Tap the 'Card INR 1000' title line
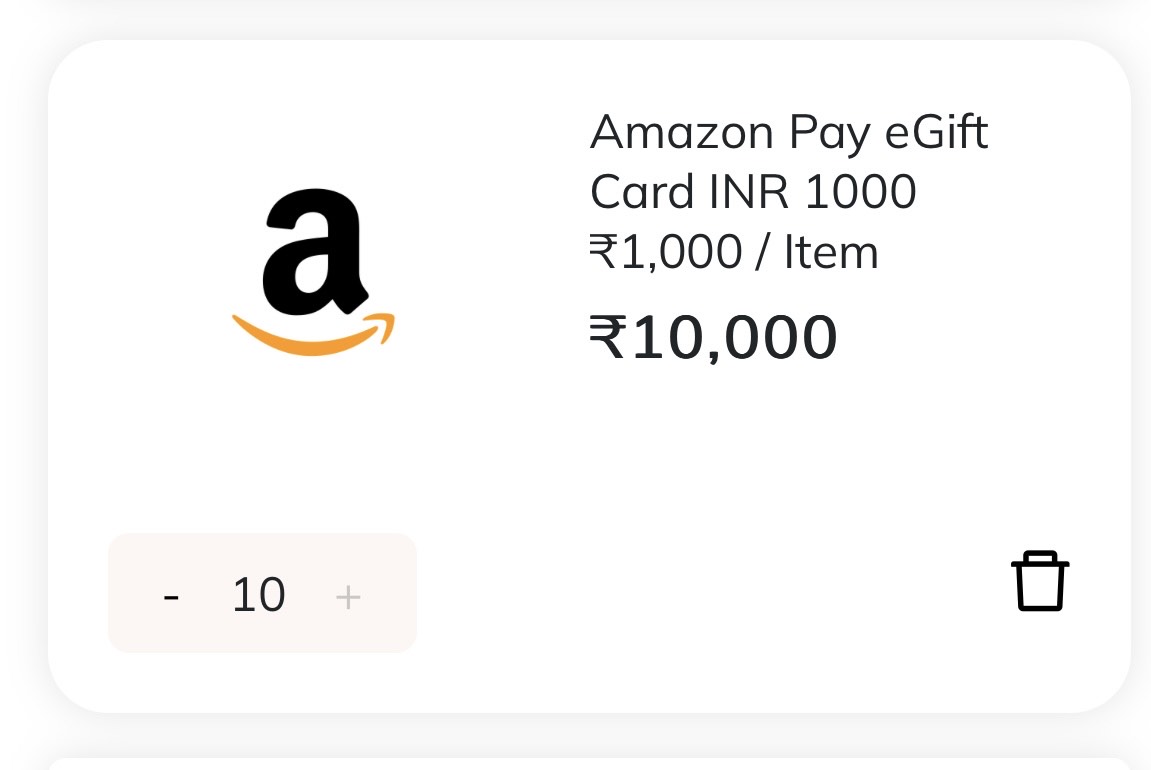This screenshot has width=1151, height=770. pyautogui.click(x=753, y=192)
